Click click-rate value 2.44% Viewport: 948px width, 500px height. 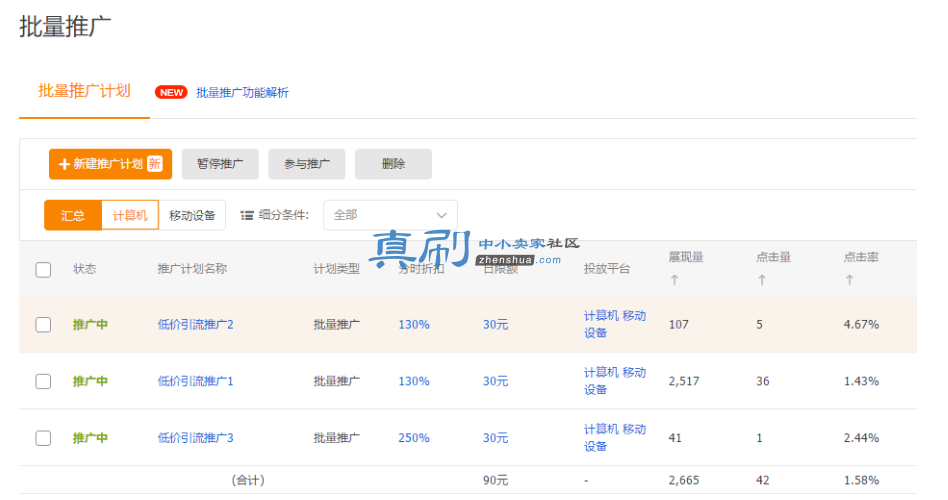[861, 438]
